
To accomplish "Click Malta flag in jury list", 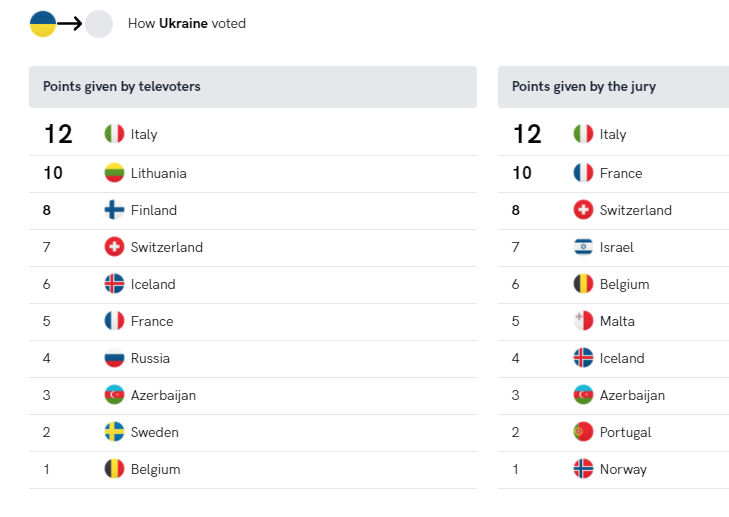I will pos(583,321).
